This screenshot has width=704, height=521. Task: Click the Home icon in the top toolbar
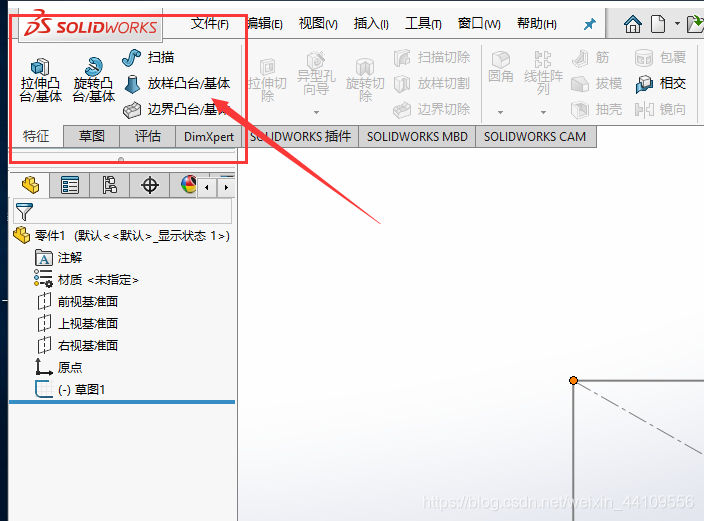pyautogui.click(x=633, y=24)
